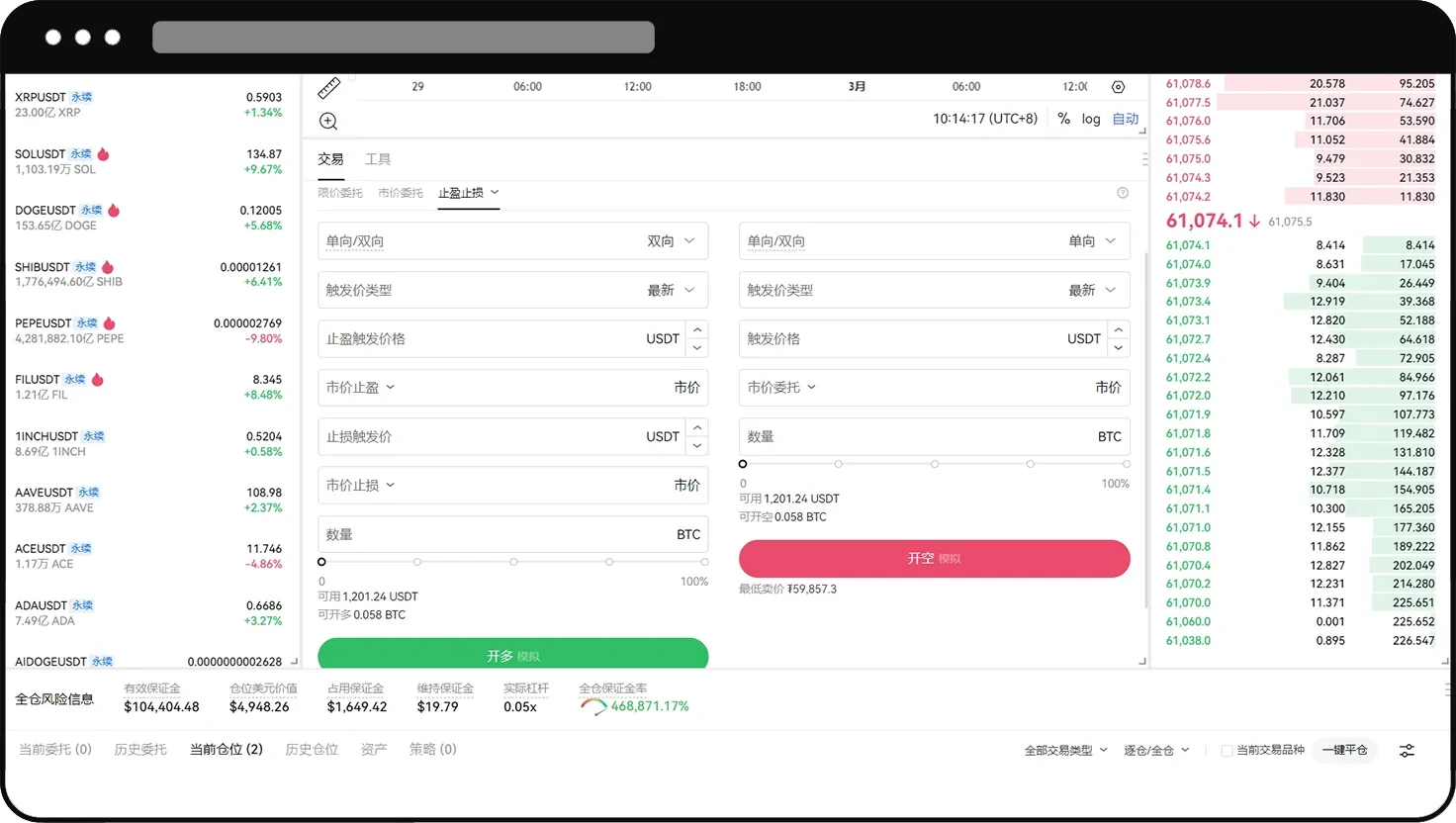
Task: Select the 市价委托 order tab
Action: point(401,193)
